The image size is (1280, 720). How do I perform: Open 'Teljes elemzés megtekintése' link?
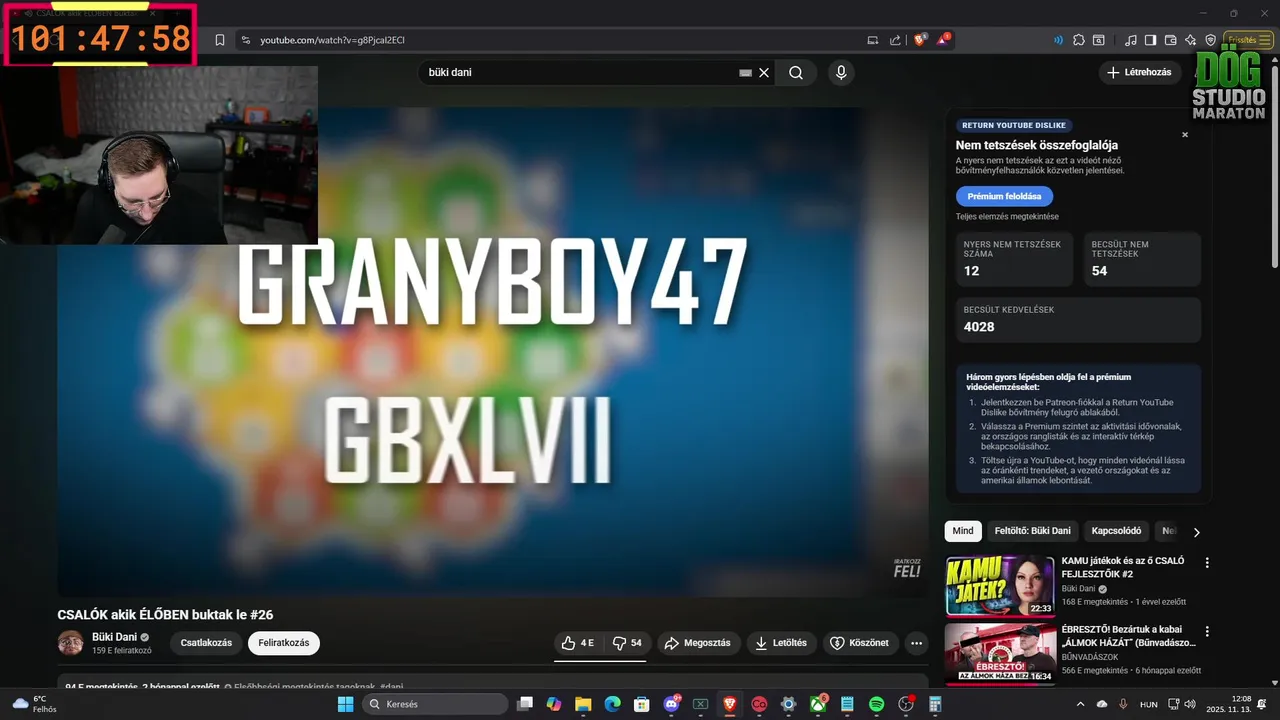(x=1007, y=216)
